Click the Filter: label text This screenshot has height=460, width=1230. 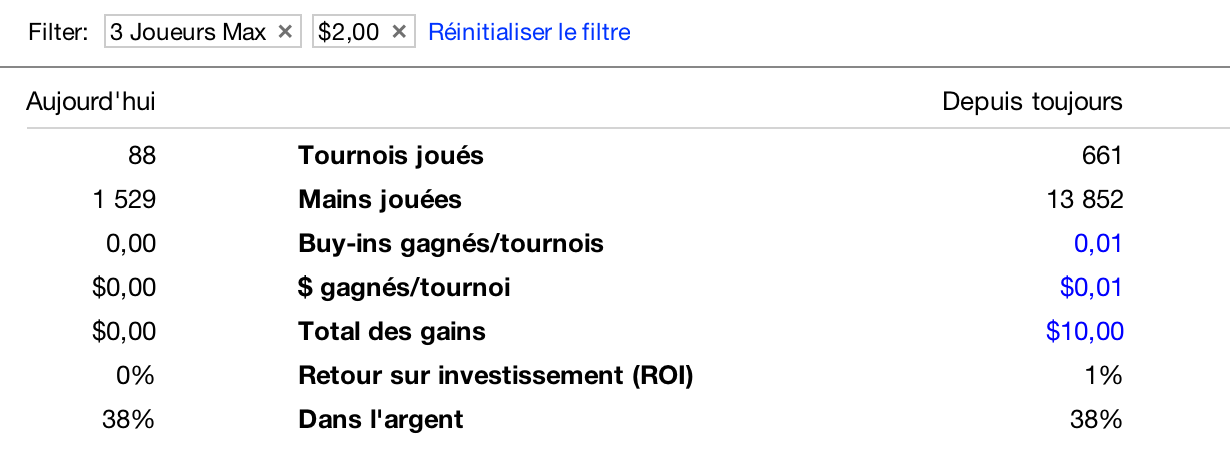59,32
